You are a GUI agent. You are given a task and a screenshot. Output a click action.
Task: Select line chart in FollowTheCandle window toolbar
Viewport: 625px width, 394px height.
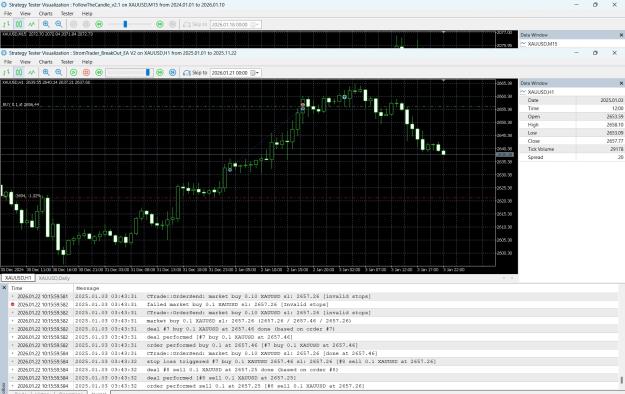[x=31, y=24]
